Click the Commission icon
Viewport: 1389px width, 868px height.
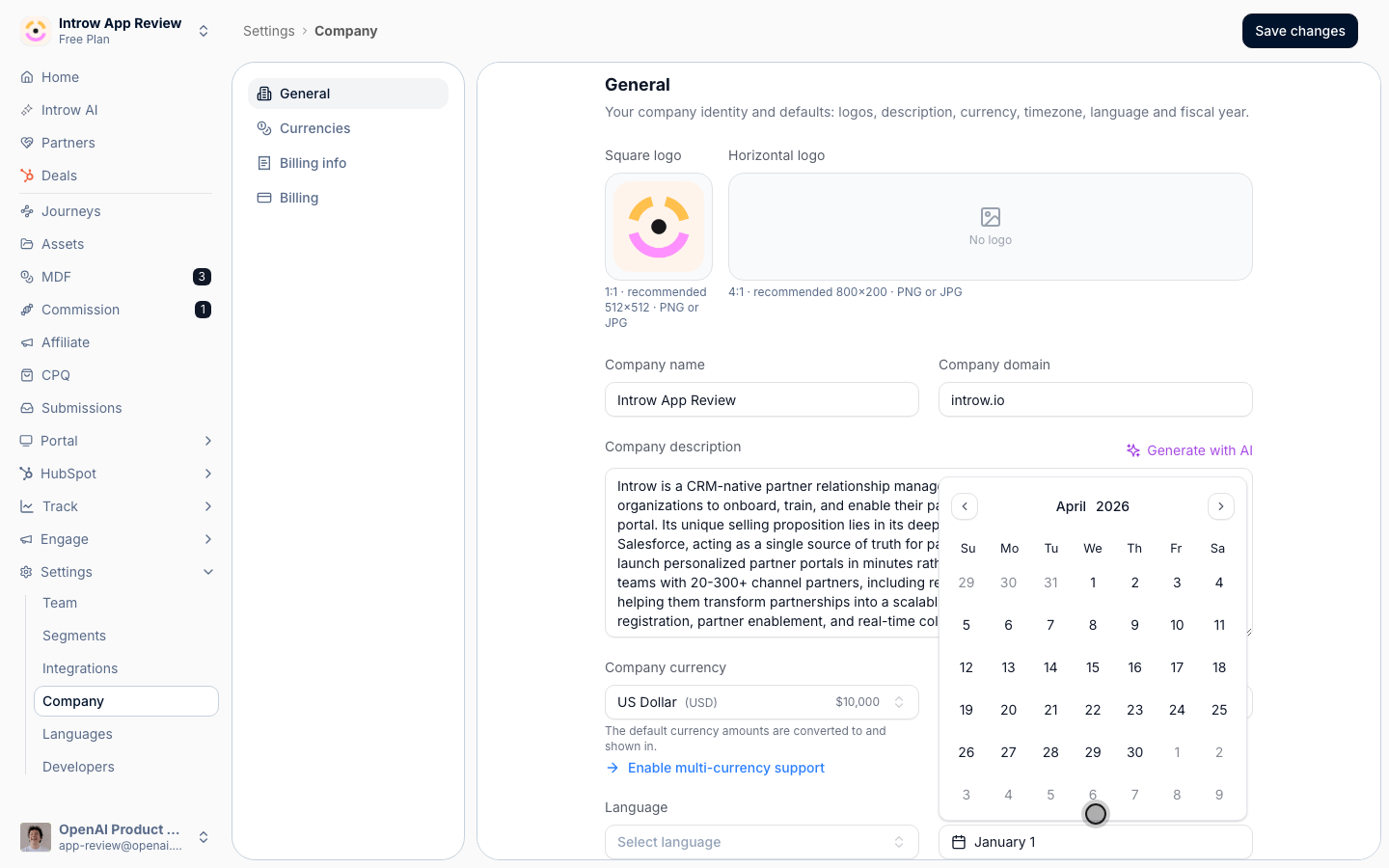pos(27,310)
